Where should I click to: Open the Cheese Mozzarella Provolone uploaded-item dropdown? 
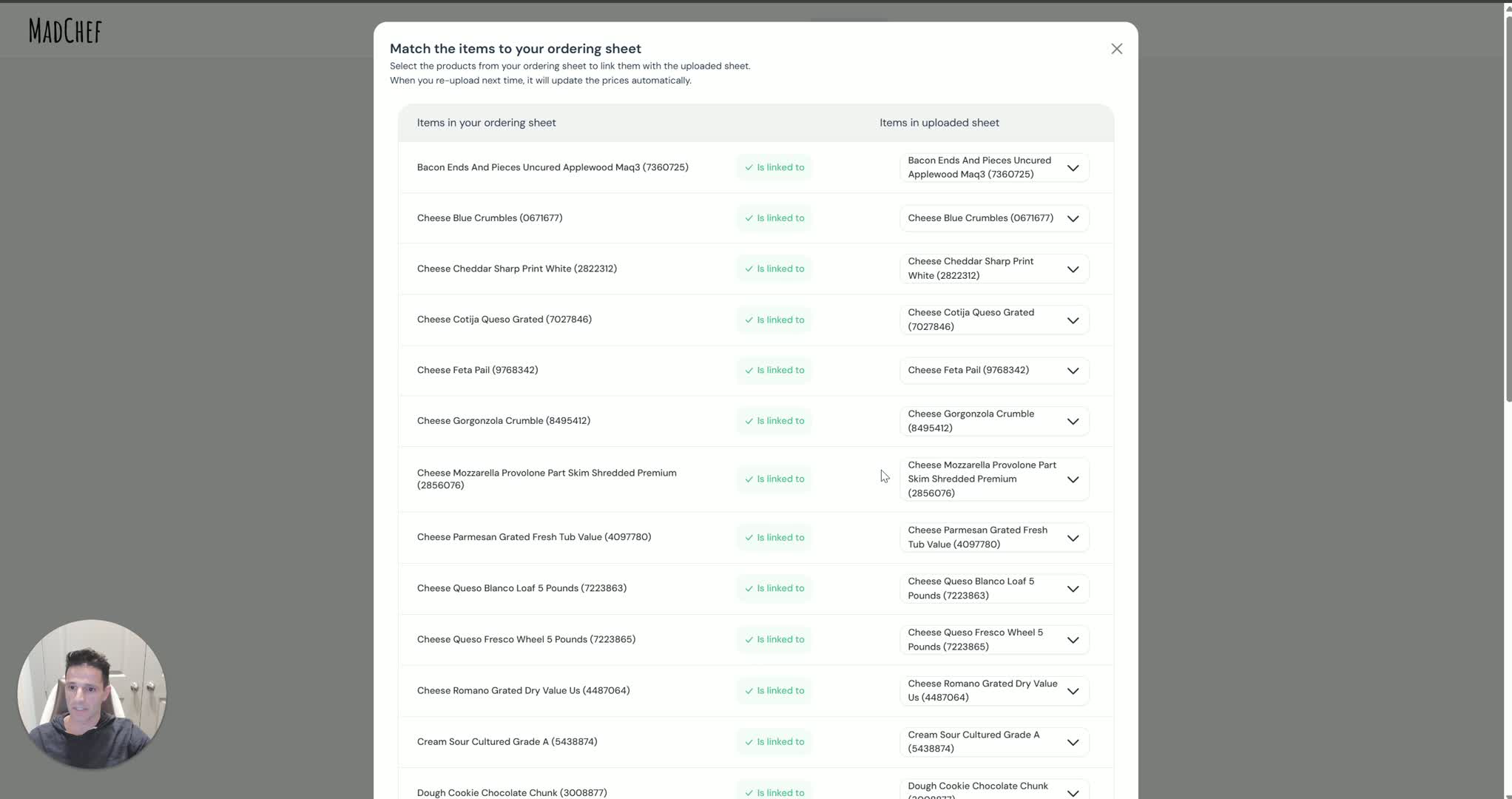coord(993,479)
